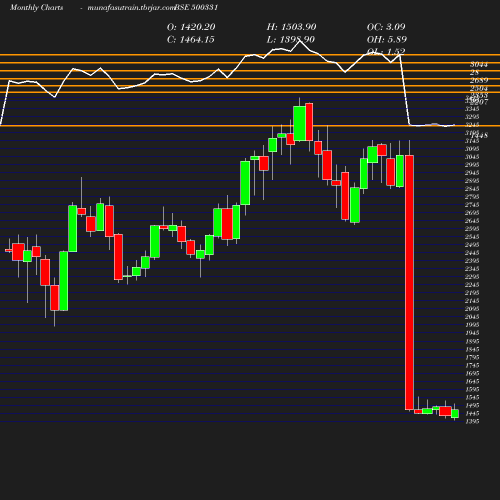Click the price axis label "2945"
500x500 pixels.
(472, 173)
